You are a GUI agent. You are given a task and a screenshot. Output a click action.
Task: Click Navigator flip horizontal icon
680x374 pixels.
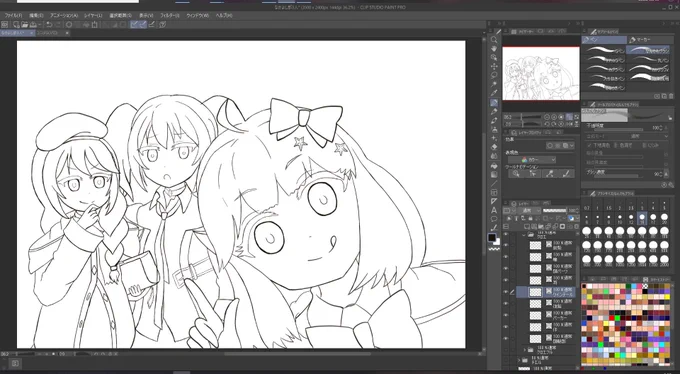569,124
